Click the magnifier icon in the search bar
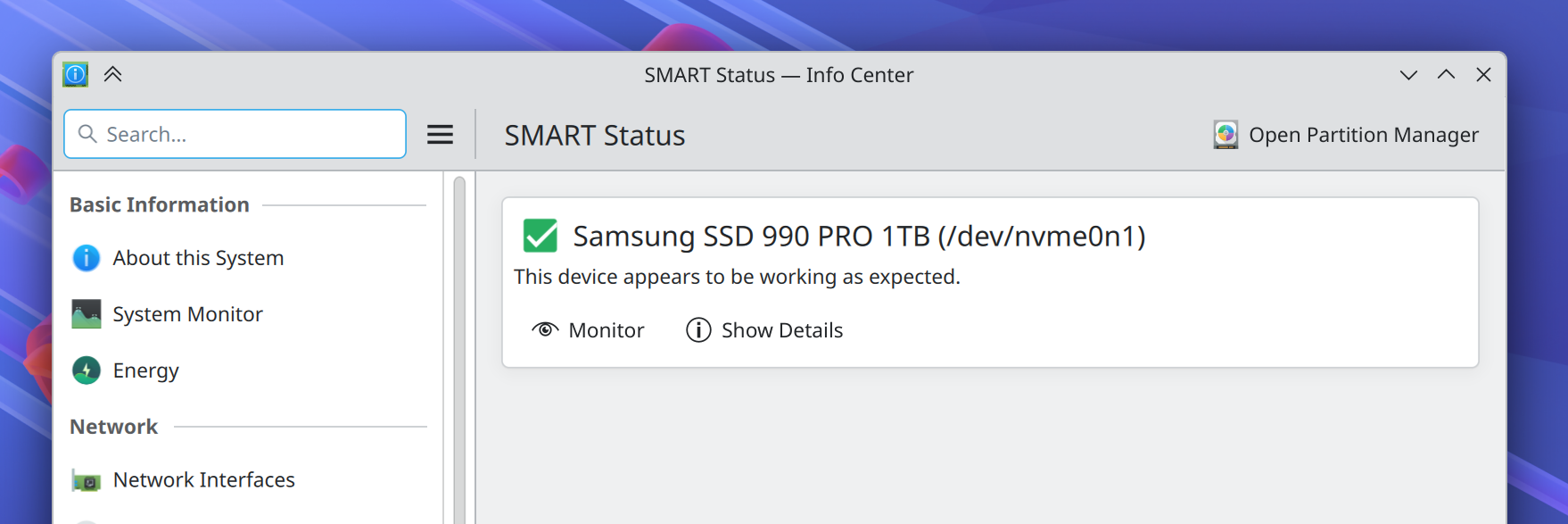This screenshot has height=524, width=1568. pyautogui.click(x=87, y=134)
